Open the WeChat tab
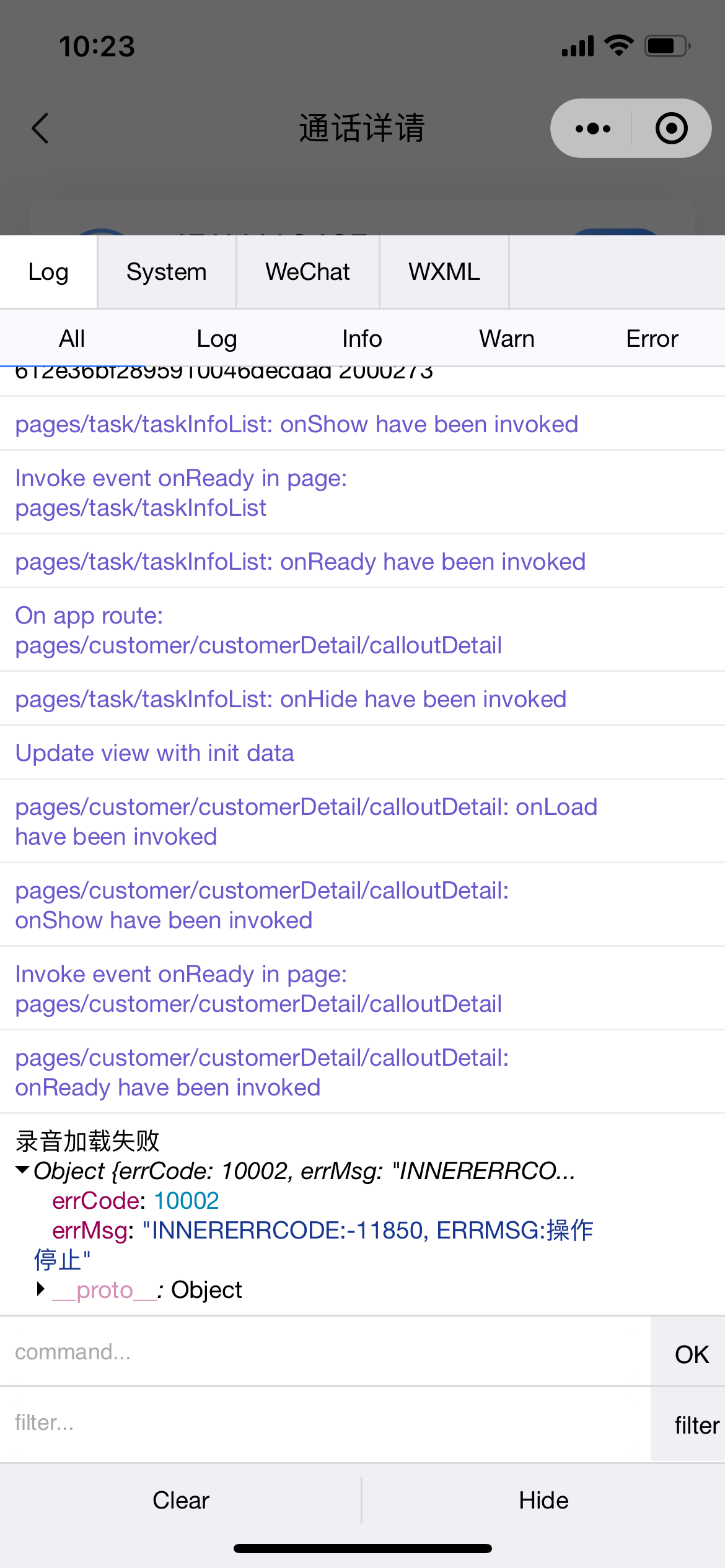Screen dimensions: 725x1568 pyautogui.click(x=307, y=272)
